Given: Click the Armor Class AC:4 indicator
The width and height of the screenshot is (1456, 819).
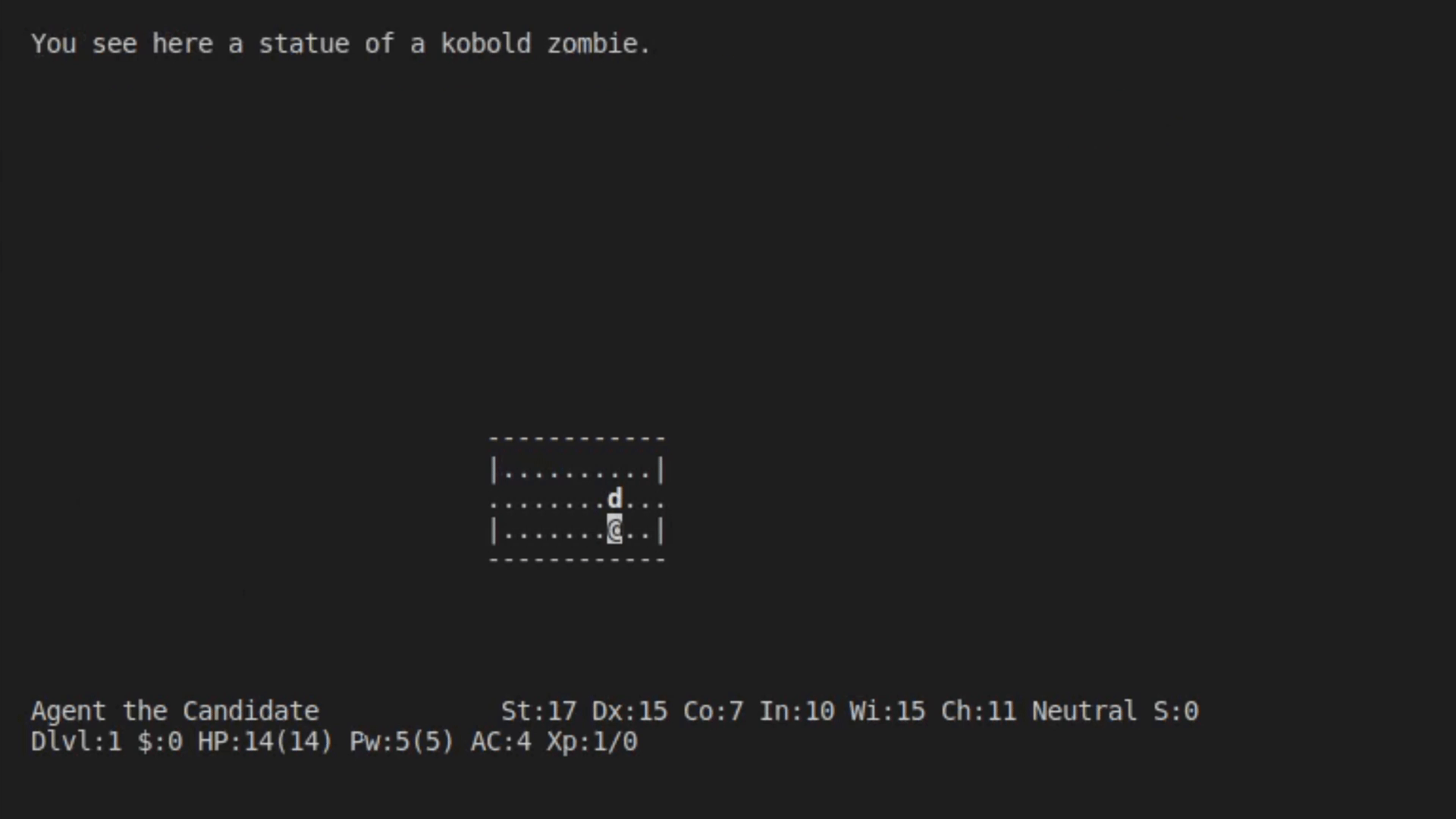Looking at the screenshot, I should click(x=498, y=740).
